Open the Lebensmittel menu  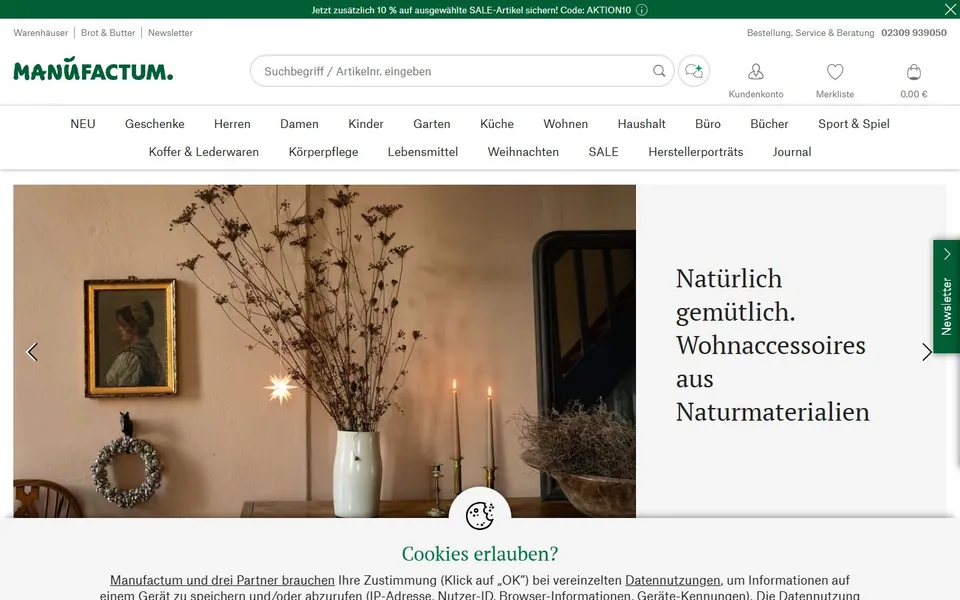(x=422, y=152)
